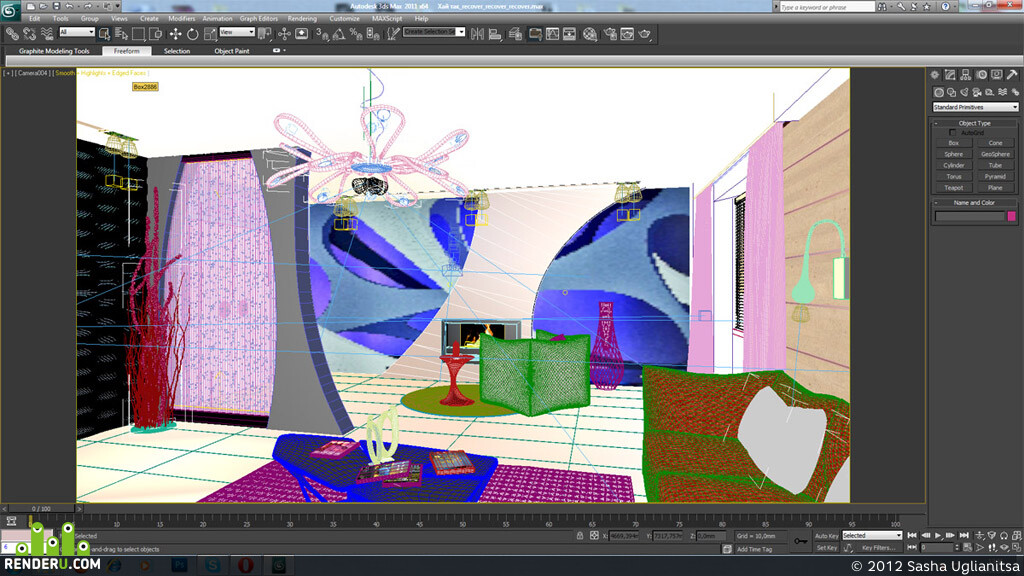
Task: Open the Create Selection Set dropdown
Action: click(434, 31)
